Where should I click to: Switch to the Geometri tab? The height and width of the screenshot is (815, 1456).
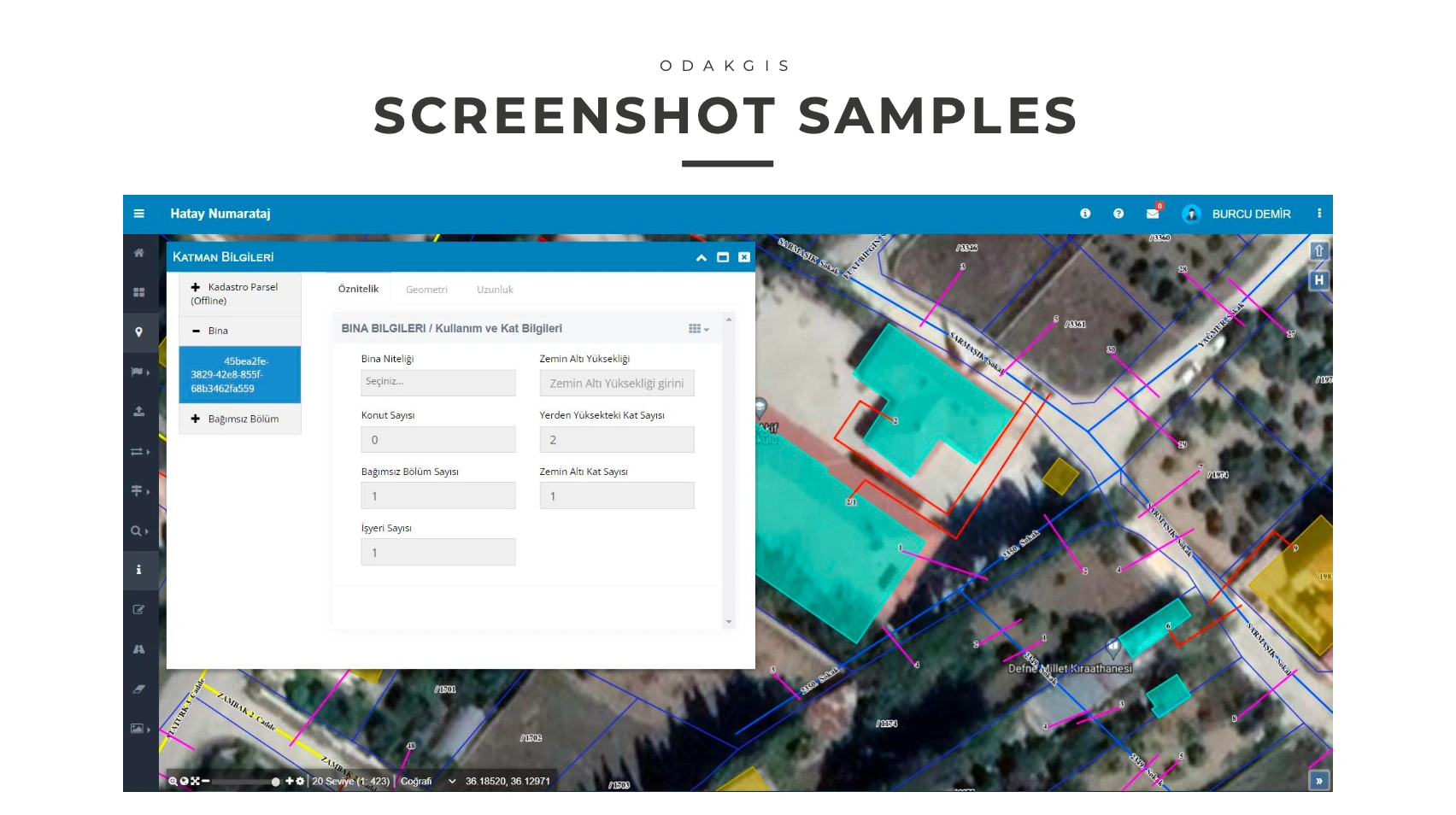(426, 290)
